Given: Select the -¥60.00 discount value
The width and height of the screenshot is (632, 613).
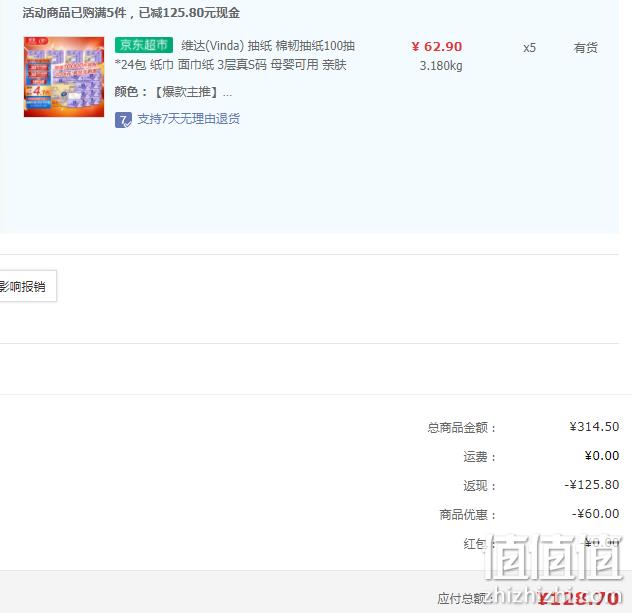Looking at the screenshot, I should 595,514.
